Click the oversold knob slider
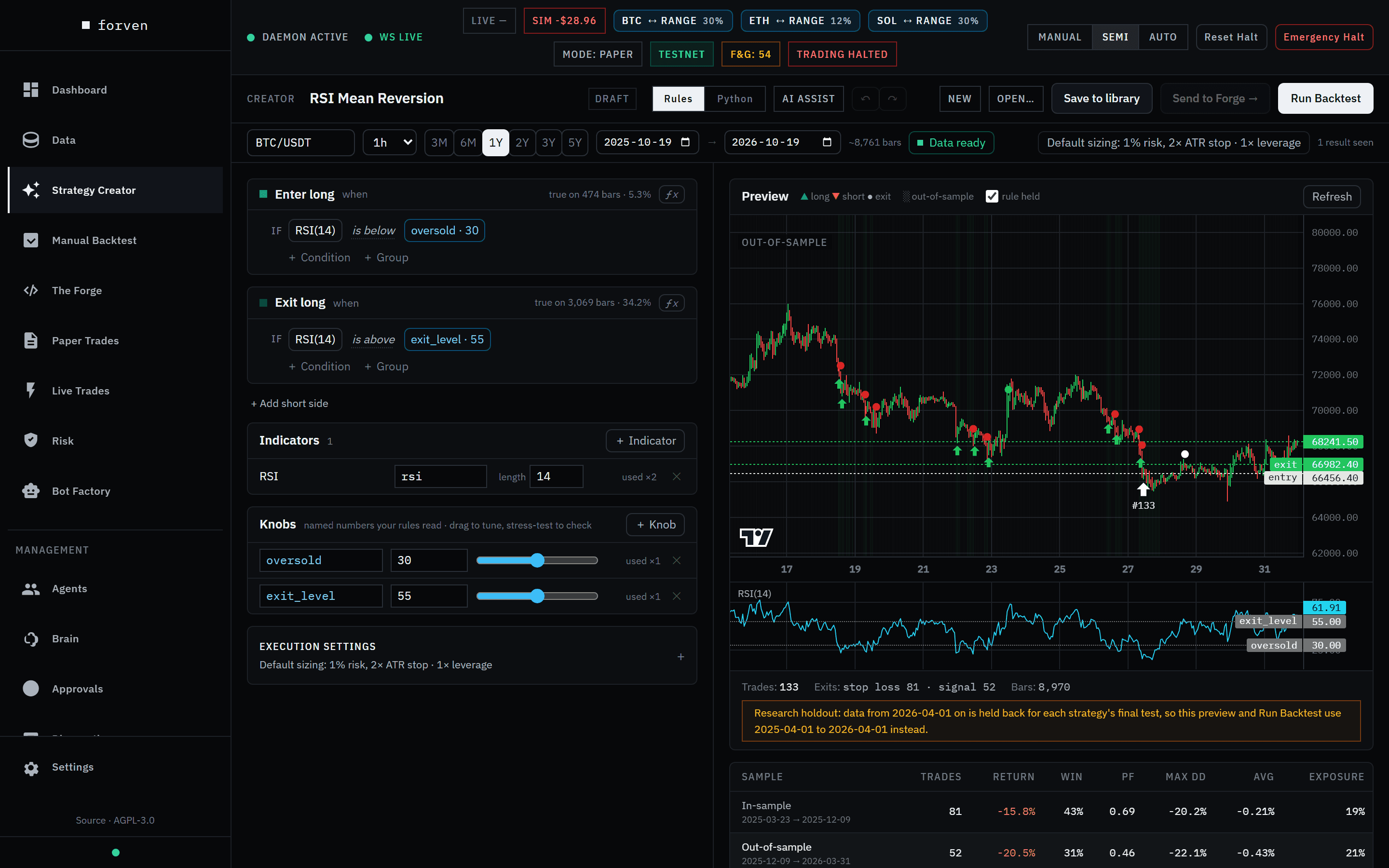 pos(537,560)
